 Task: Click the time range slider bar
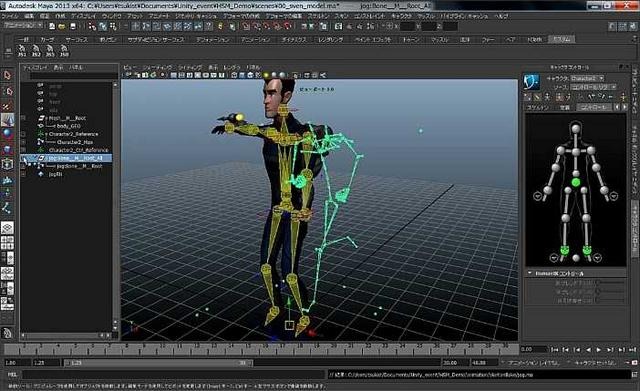pos(158,362)
